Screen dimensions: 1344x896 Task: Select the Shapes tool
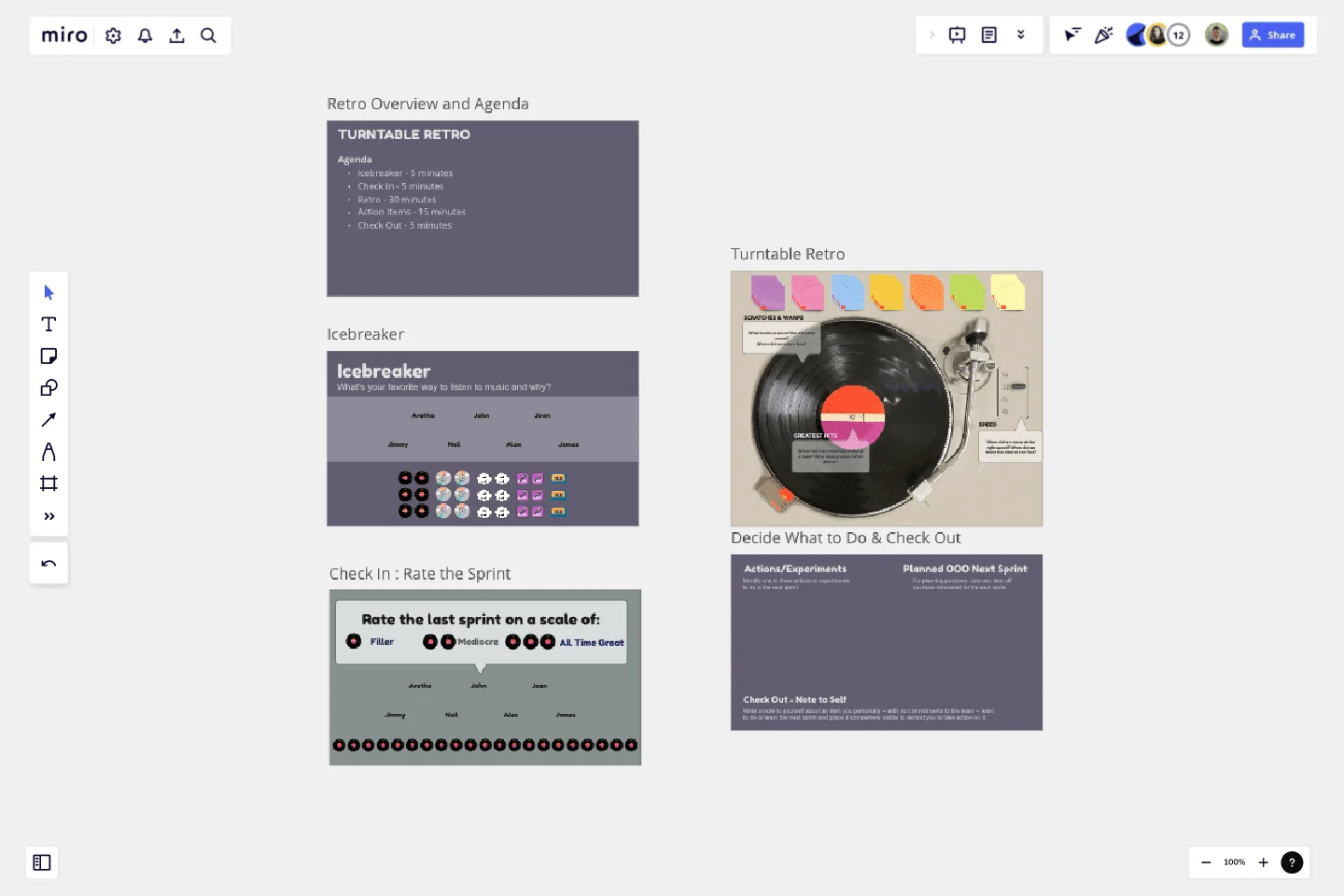click(x=49, y=387)
